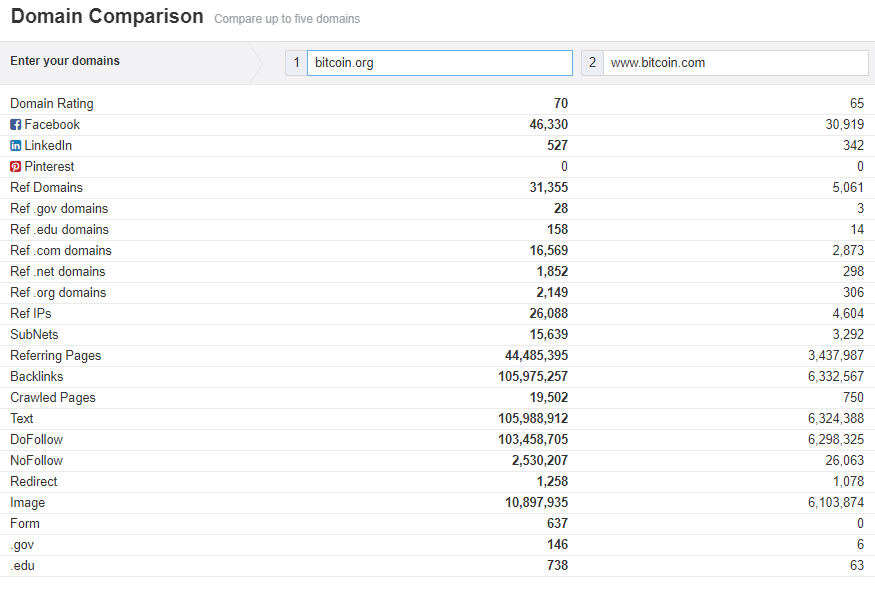Viewport: 875px width, 590px height.
Task: Click the Ref .net value 1,852
Action: tap(552, 272)
